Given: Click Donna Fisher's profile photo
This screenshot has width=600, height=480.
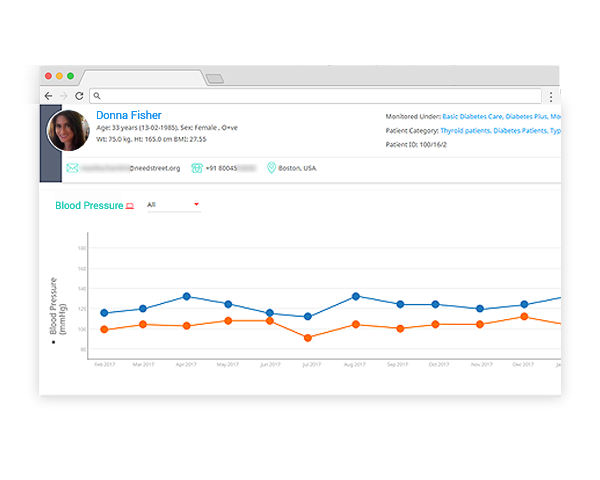Looking at the screenshot, I should point(69,130).
